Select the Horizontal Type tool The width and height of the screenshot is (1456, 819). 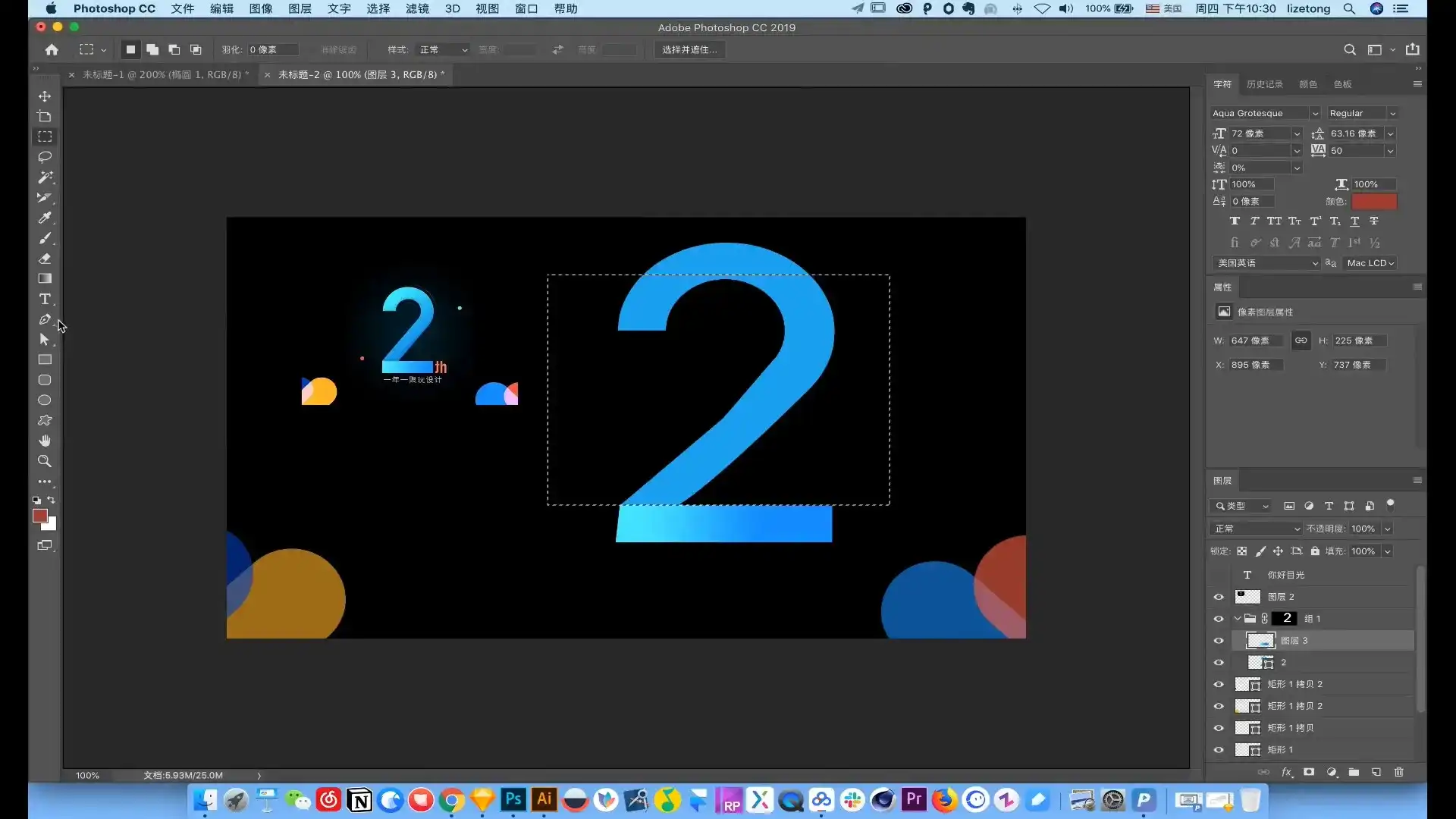(45, 299)
